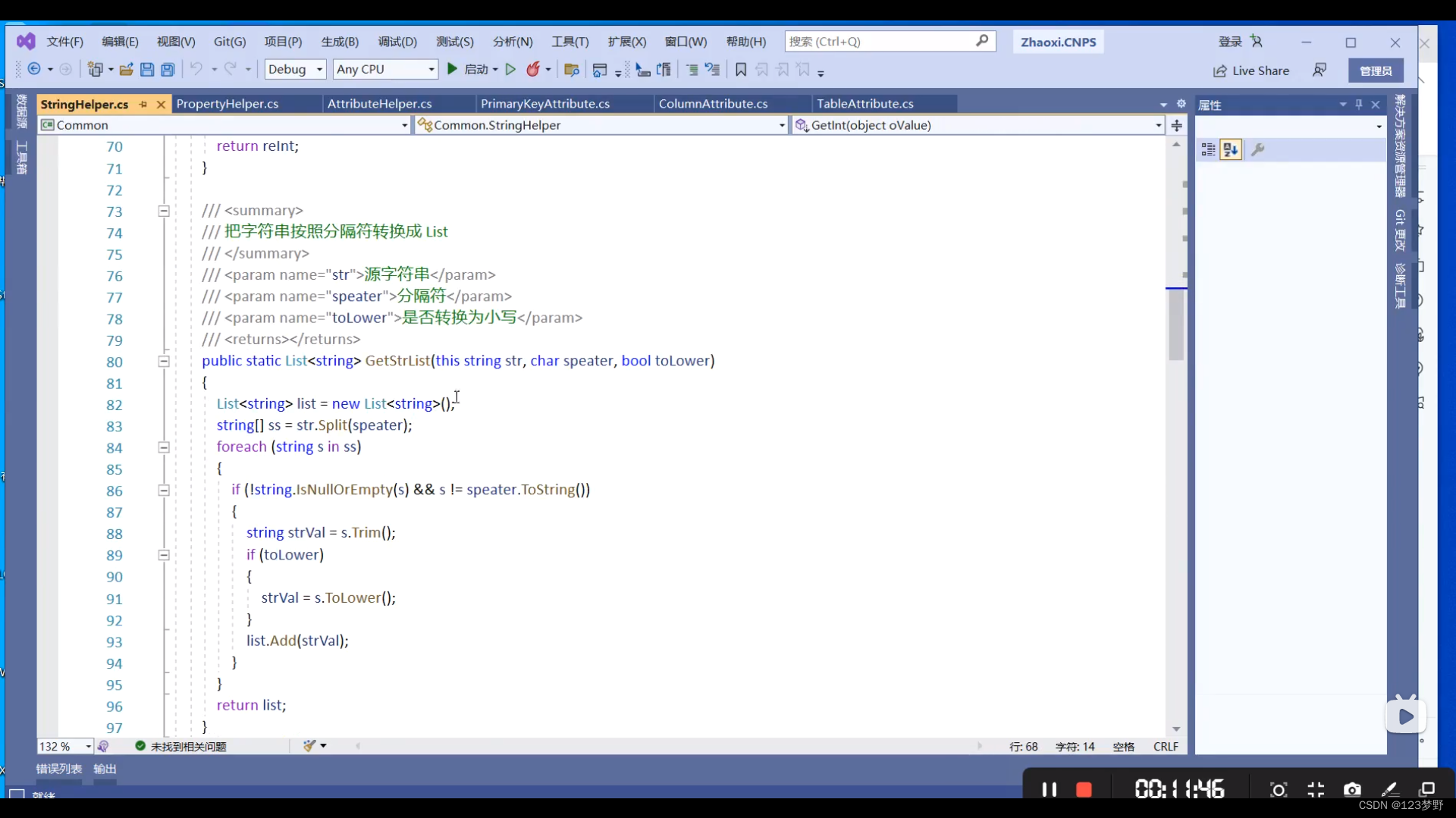Collapse the foreach block at line 84
The width and height of the screenshot is (1456, 818).
click(163, 447)
